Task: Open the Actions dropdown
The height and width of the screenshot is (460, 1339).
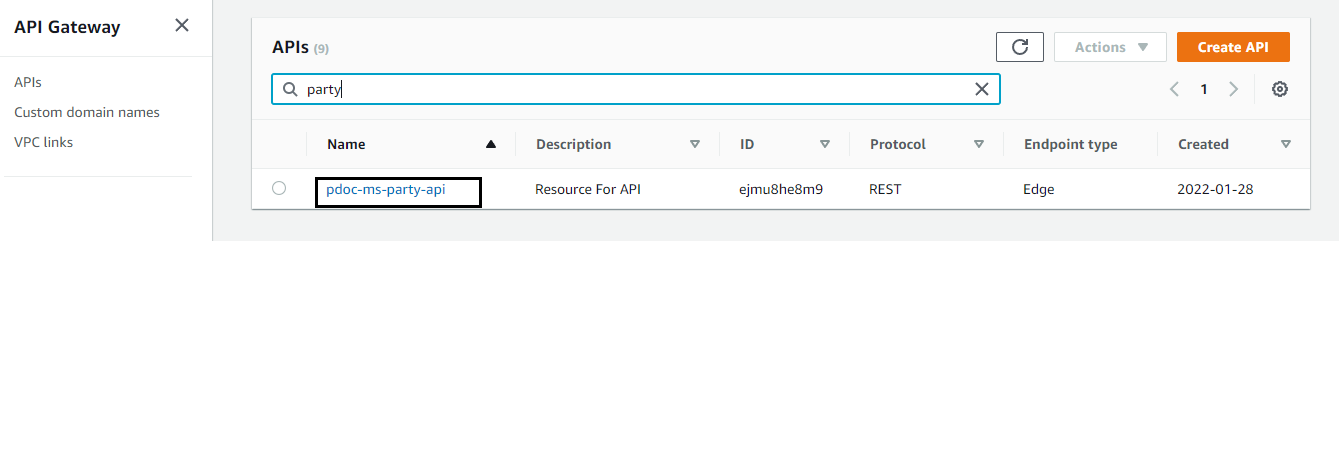Action: click(1110, 47)
